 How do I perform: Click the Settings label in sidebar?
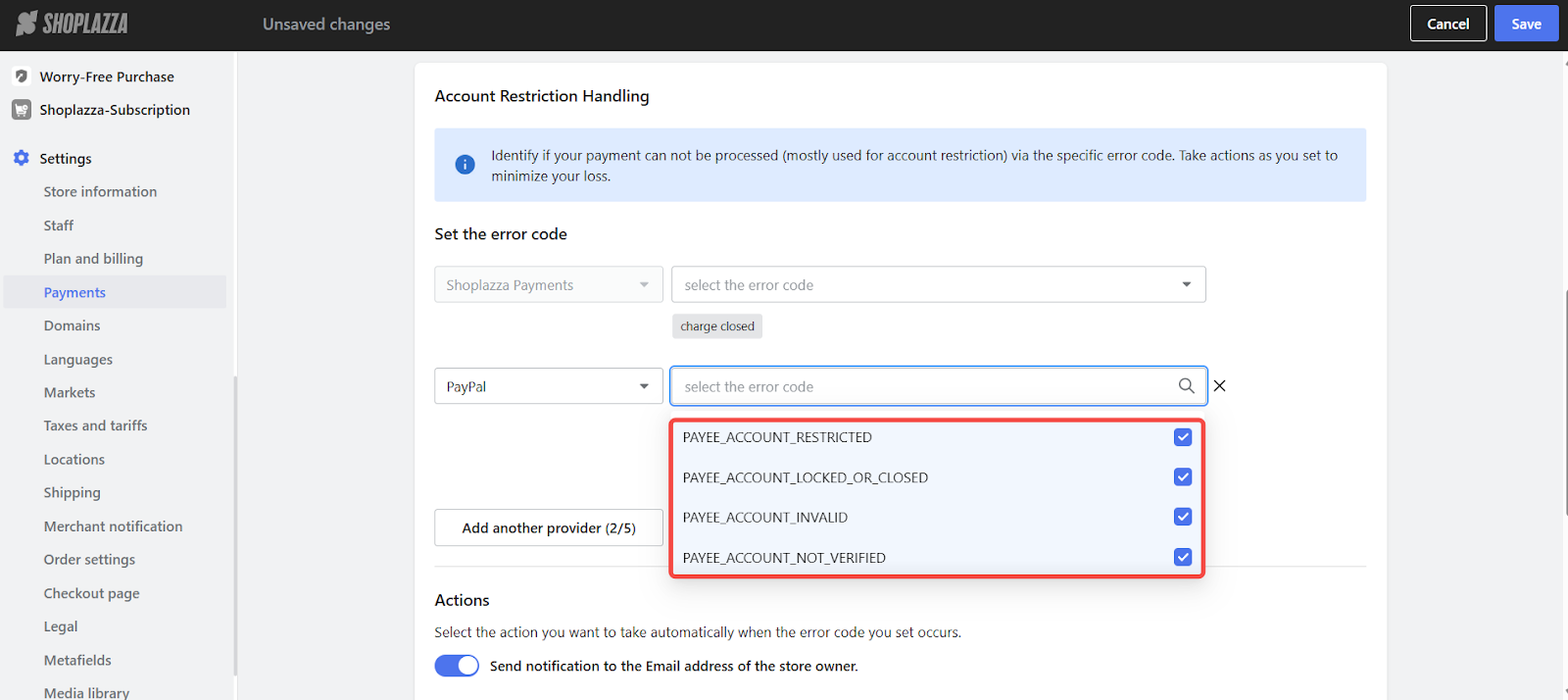point(66,159)
